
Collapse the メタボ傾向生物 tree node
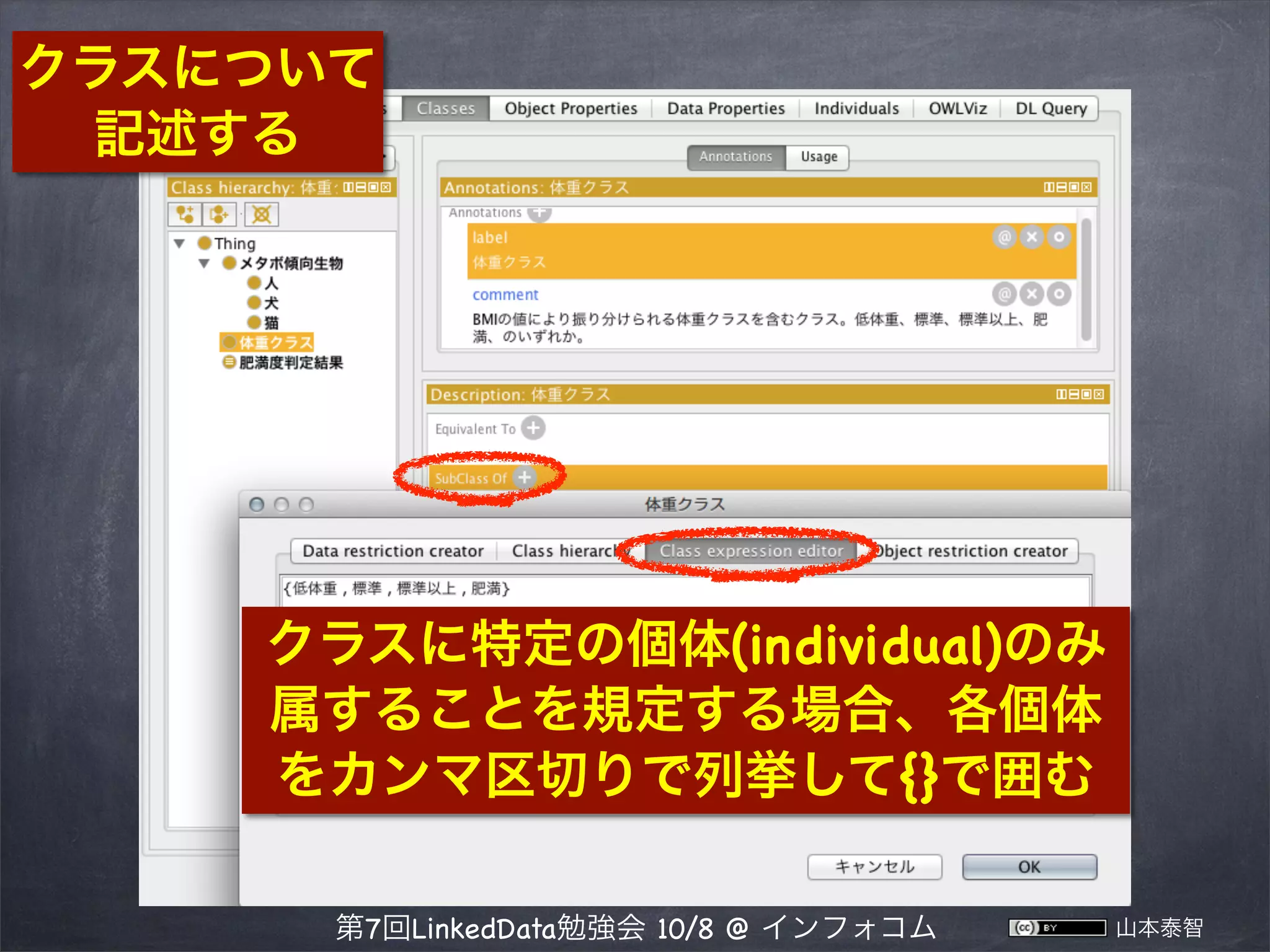pyautogui.click(x=204, y=263)
